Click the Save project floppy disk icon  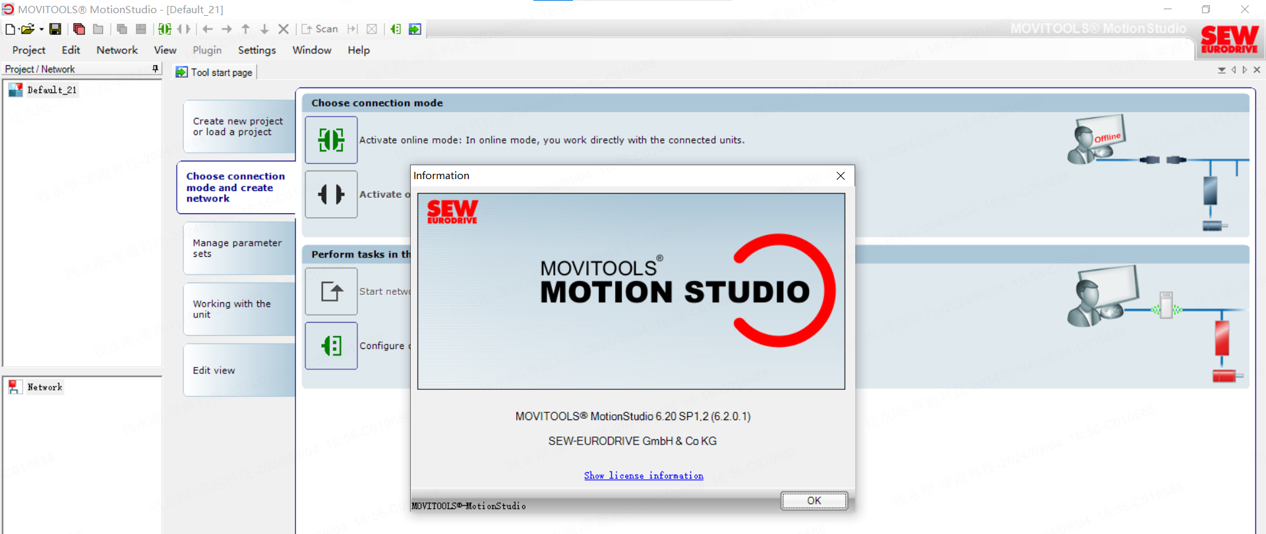tap(55, 29)
